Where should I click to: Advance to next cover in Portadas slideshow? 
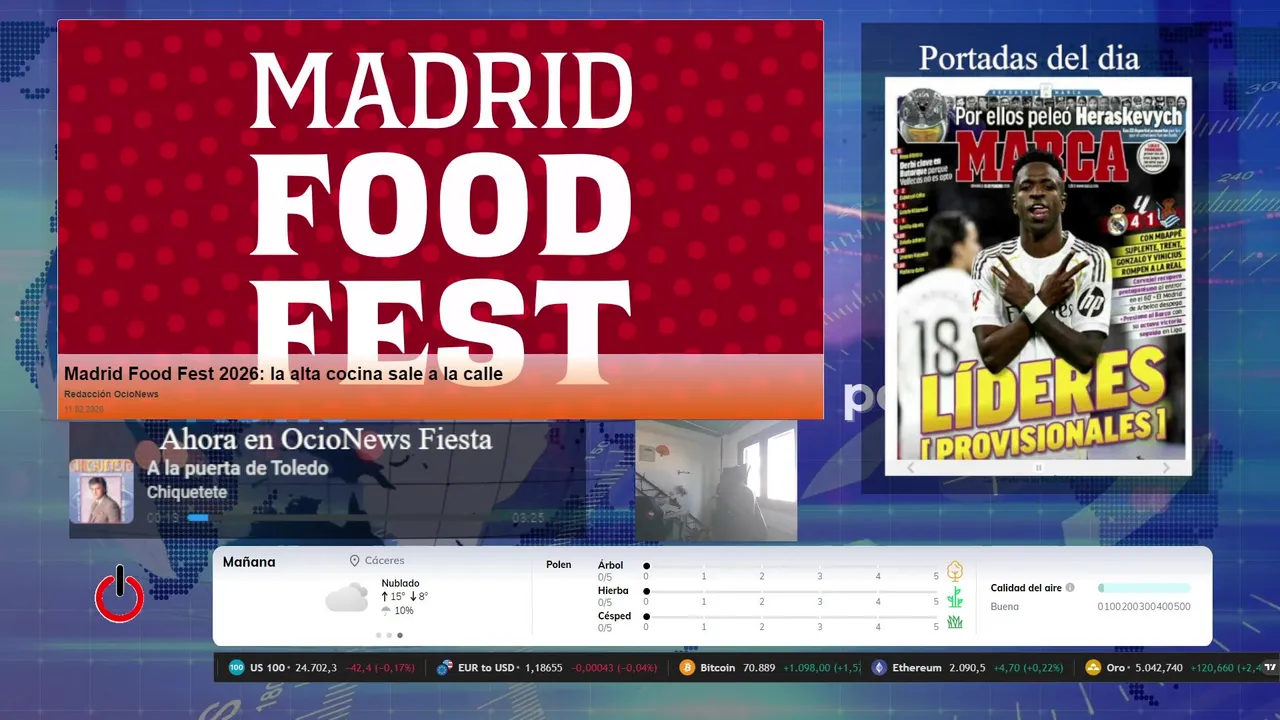tap(1166, 468)
